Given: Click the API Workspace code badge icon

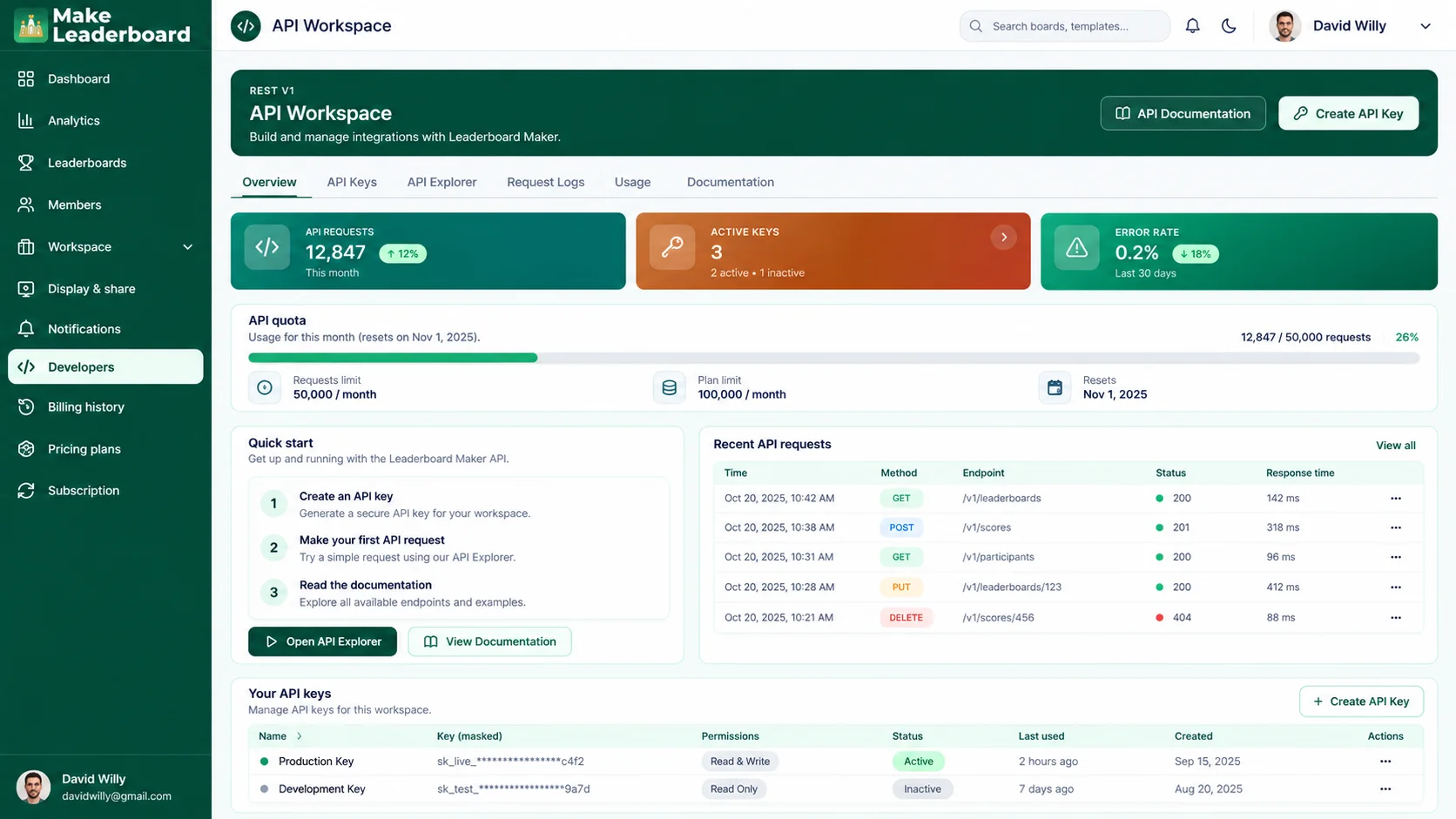Looking at the screenshot, I should tap(246, 26).
